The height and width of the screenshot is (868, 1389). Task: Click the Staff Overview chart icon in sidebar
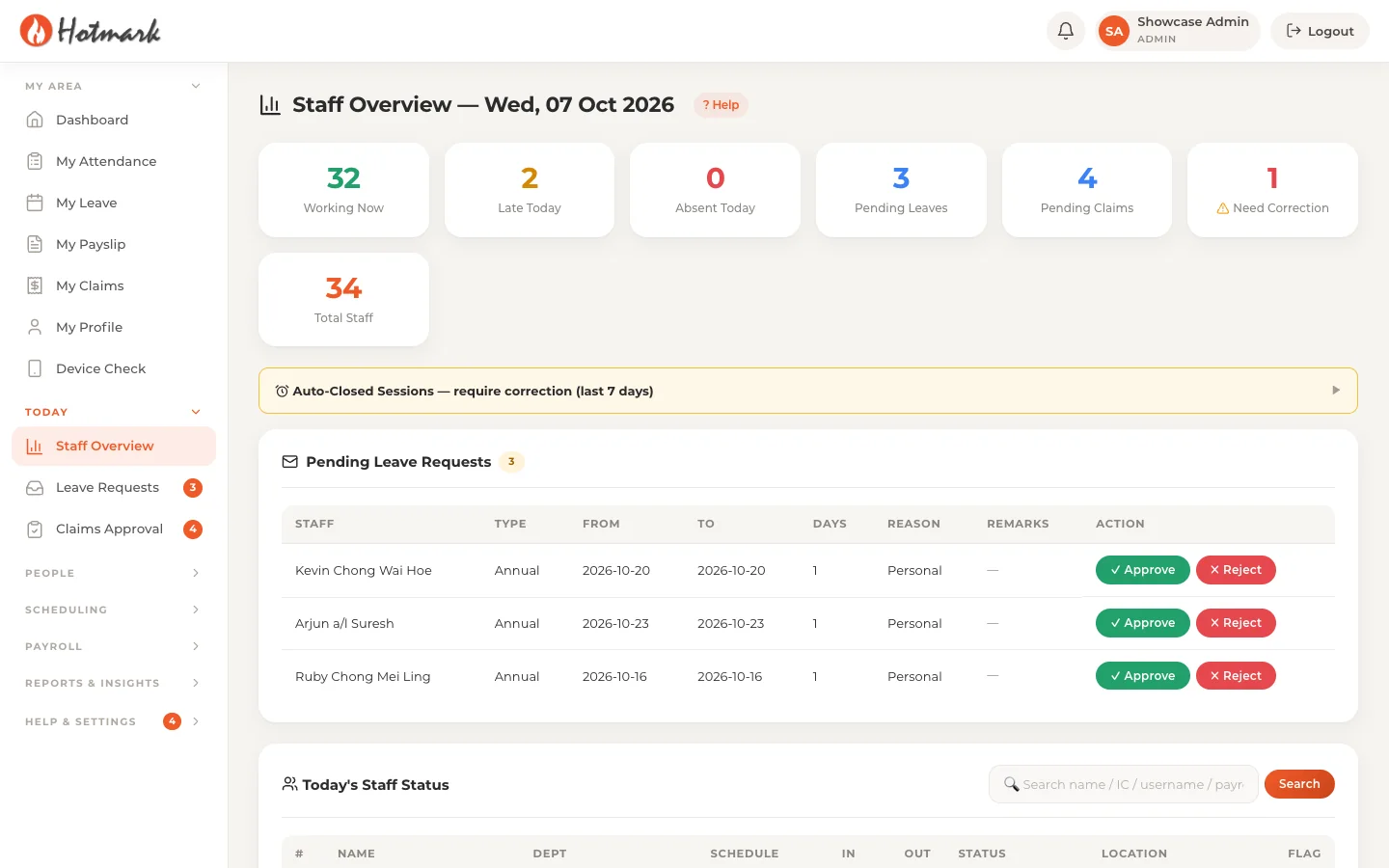tap(35, 446)
